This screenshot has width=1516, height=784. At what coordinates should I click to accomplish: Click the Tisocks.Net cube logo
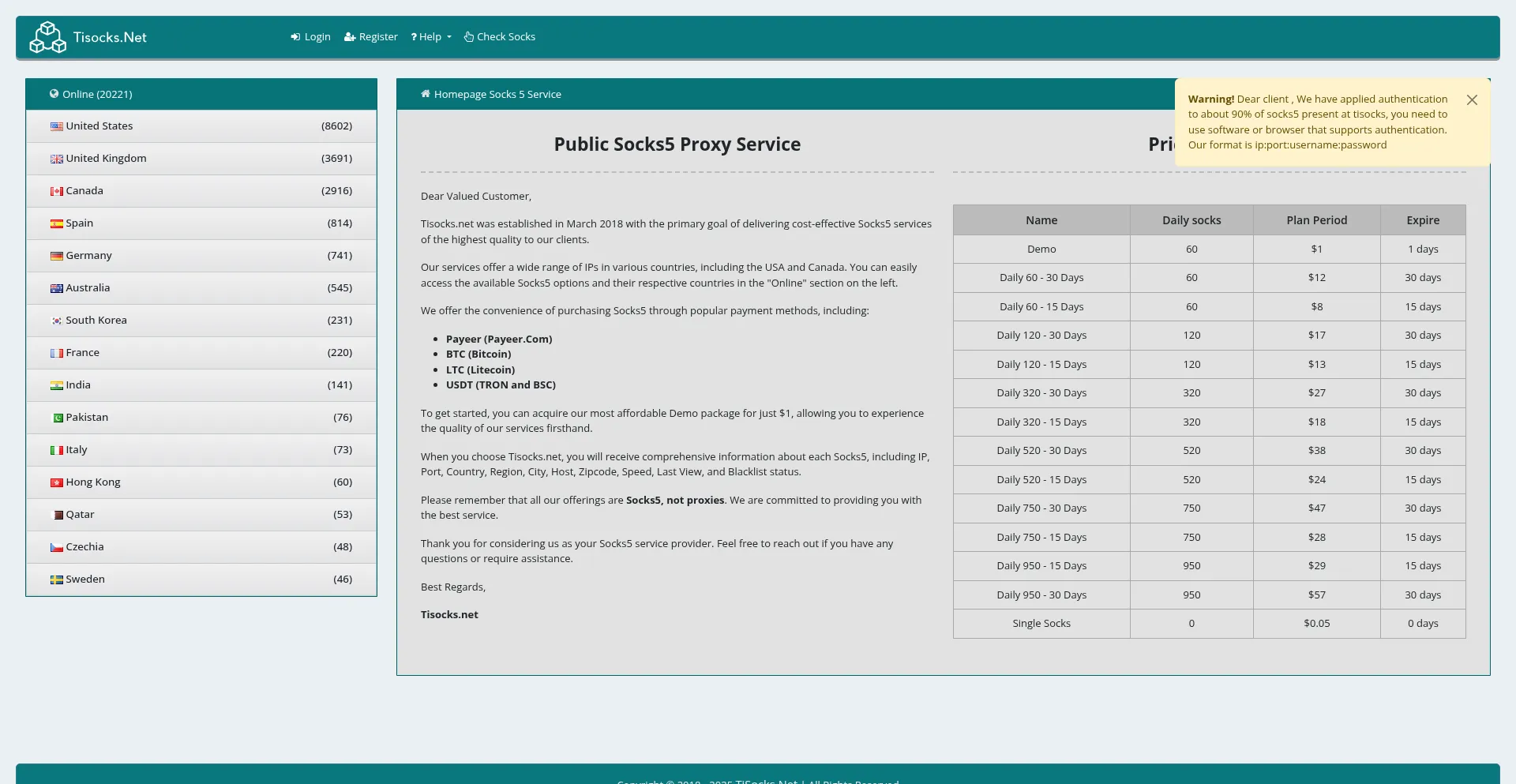47,37
